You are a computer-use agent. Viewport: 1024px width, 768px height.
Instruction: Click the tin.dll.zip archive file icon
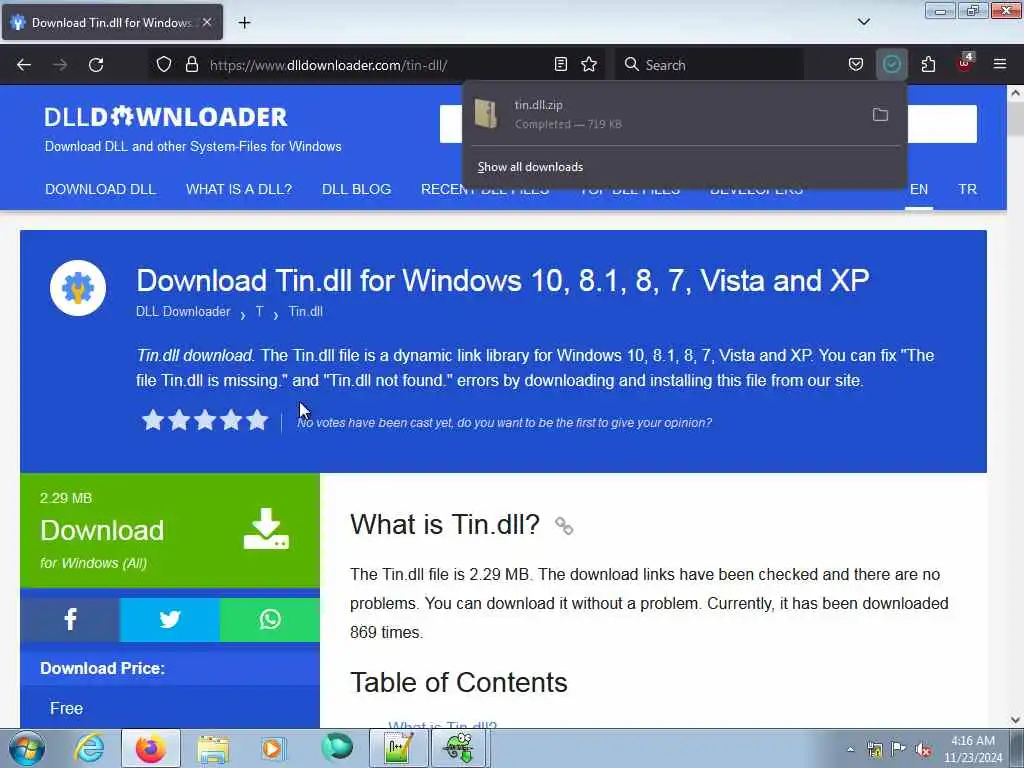[x=486, y=114]
